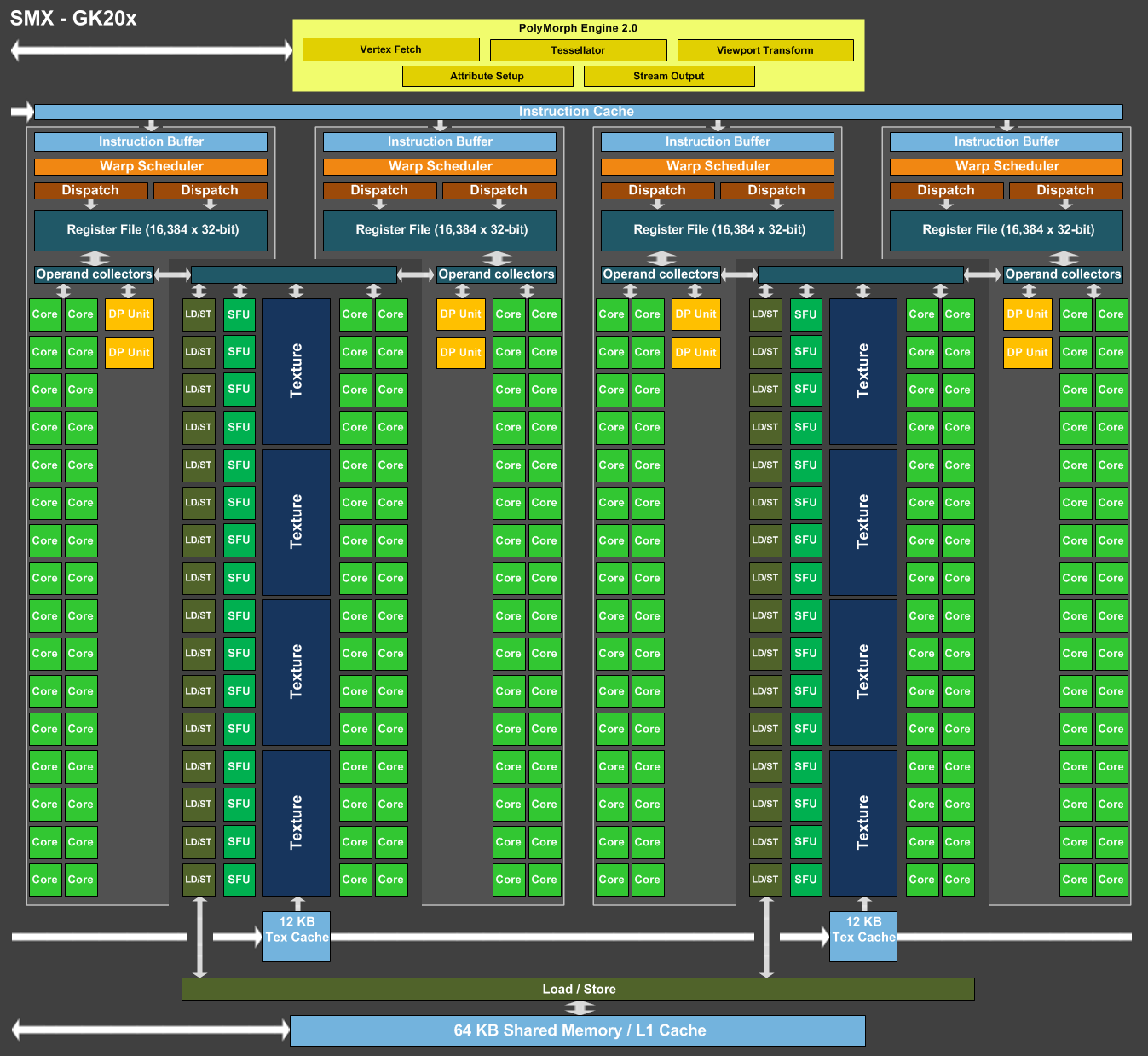Image resolution: width=1148 pixels, height=1056 pixels.
Task: Select the rightmost Register File block
Action: (1007, 230)
